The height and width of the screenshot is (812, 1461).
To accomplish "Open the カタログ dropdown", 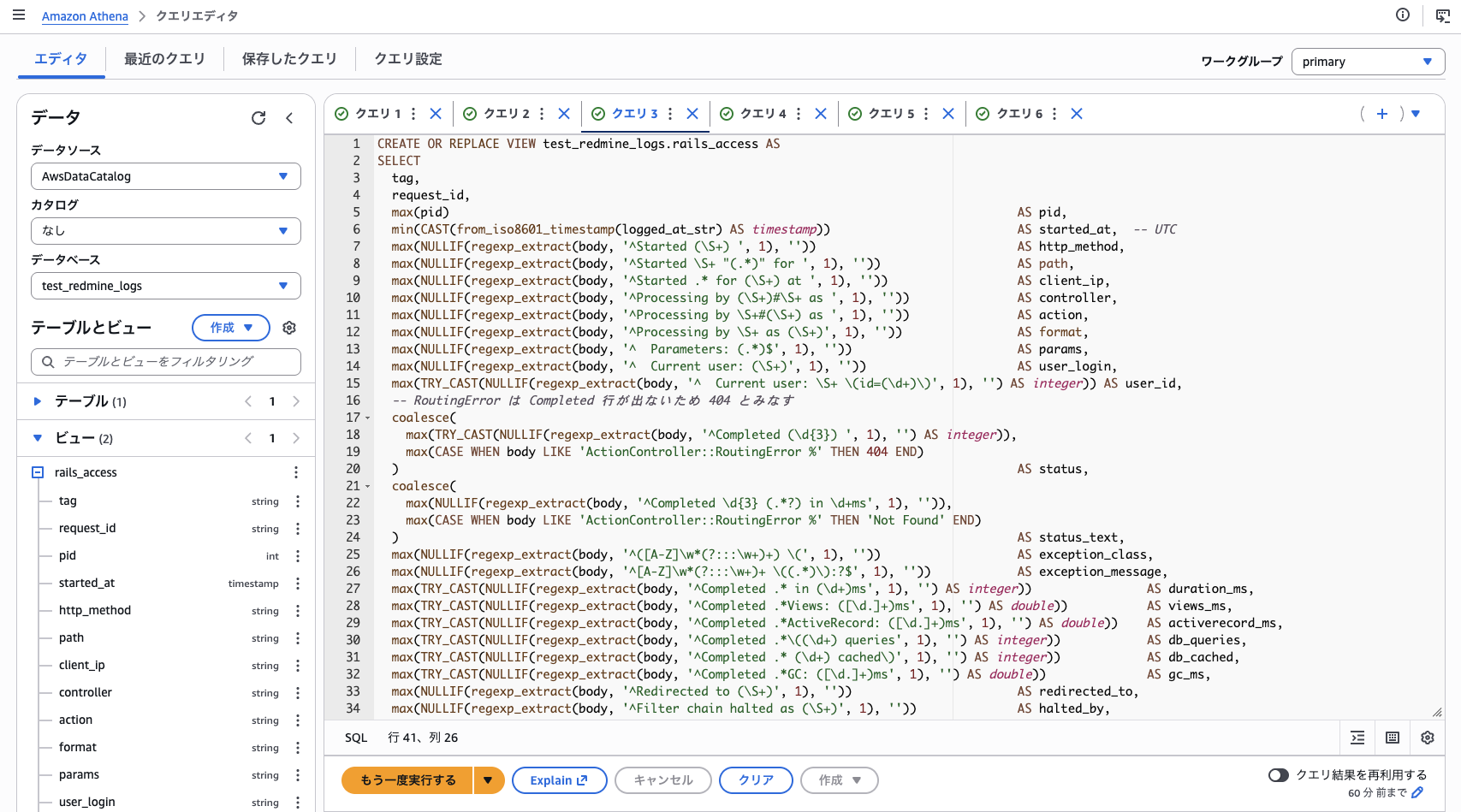I will [166, 231].
